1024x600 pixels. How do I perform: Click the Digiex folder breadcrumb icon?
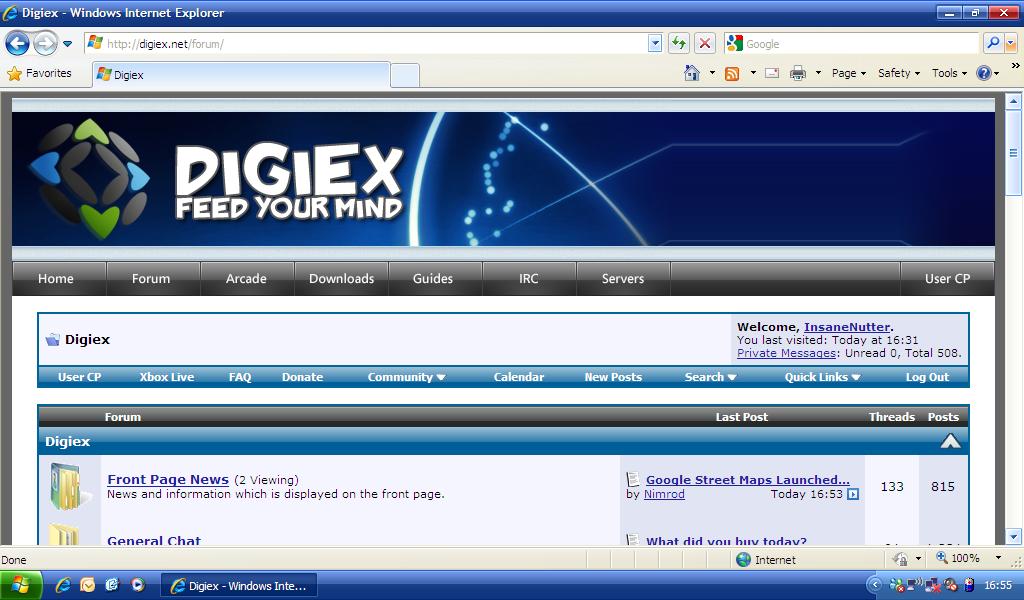[x=52, y=339]
